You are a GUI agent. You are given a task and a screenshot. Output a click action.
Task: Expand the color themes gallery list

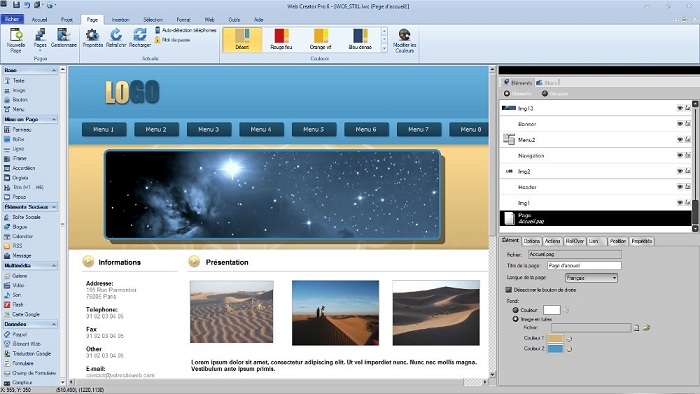(384, 48)
